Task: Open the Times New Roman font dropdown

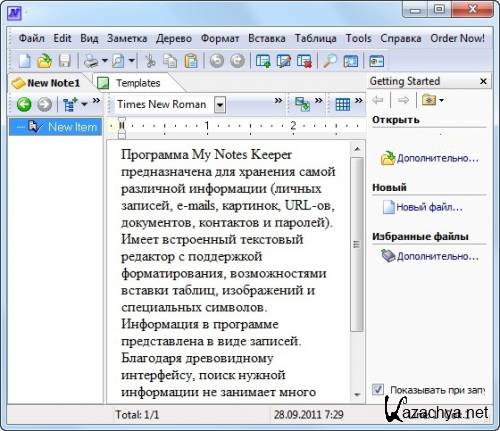Action: pyautogui.click(x=220, y=105)
